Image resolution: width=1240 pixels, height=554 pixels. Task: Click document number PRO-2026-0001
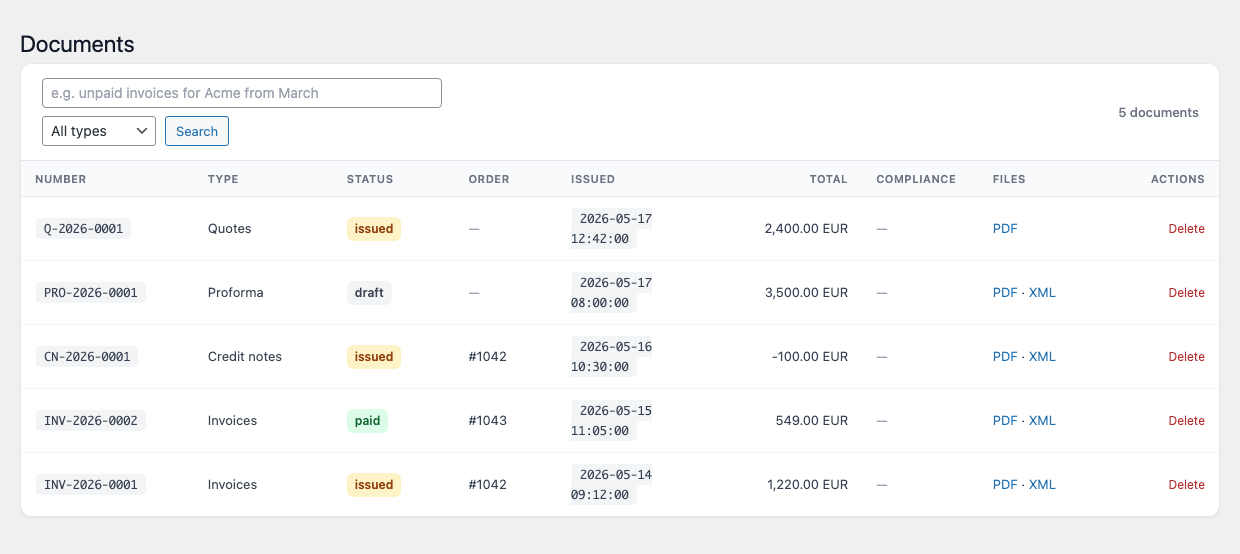[91, 293]
